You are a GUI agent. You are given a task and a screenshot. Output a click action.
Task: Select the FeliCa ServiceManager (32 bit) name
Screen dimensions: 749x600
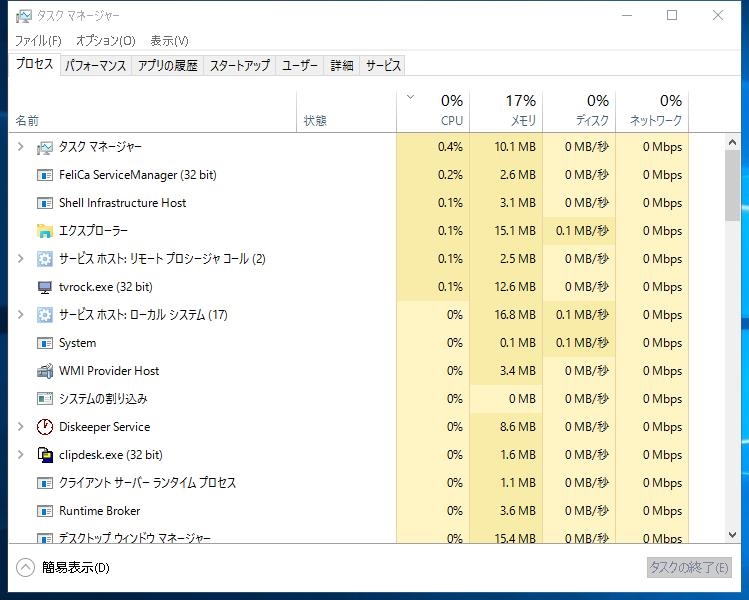(x=138, y=175)
